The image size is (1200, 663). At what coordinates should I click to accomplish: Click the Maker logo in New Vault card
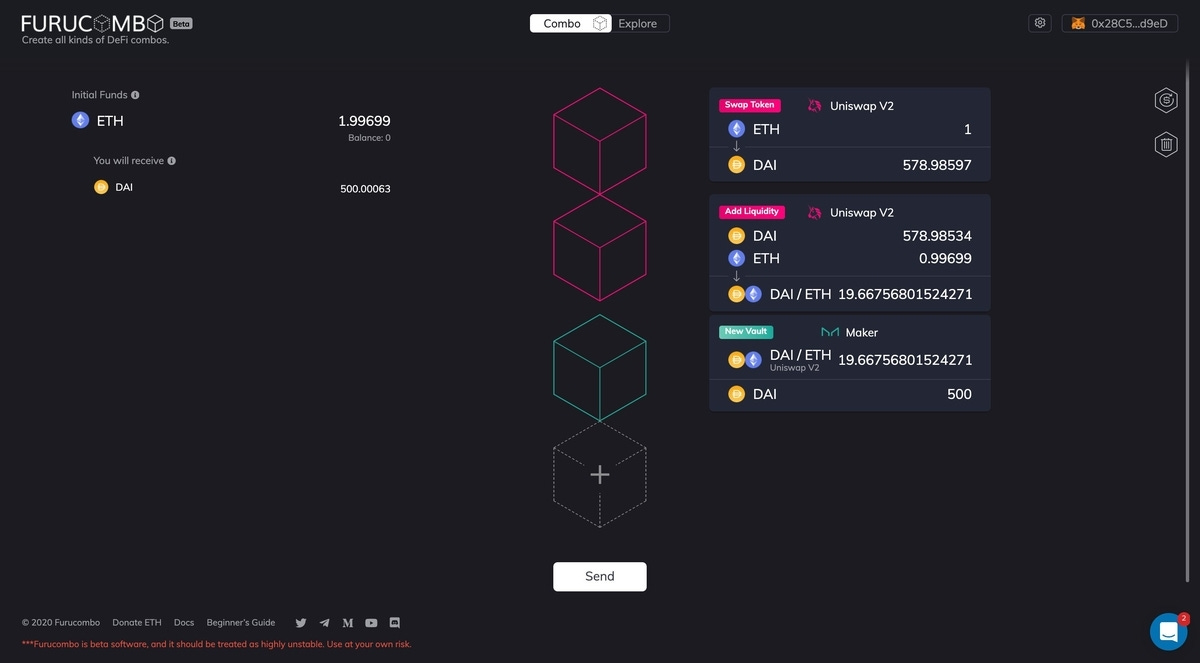coord(830,332)
